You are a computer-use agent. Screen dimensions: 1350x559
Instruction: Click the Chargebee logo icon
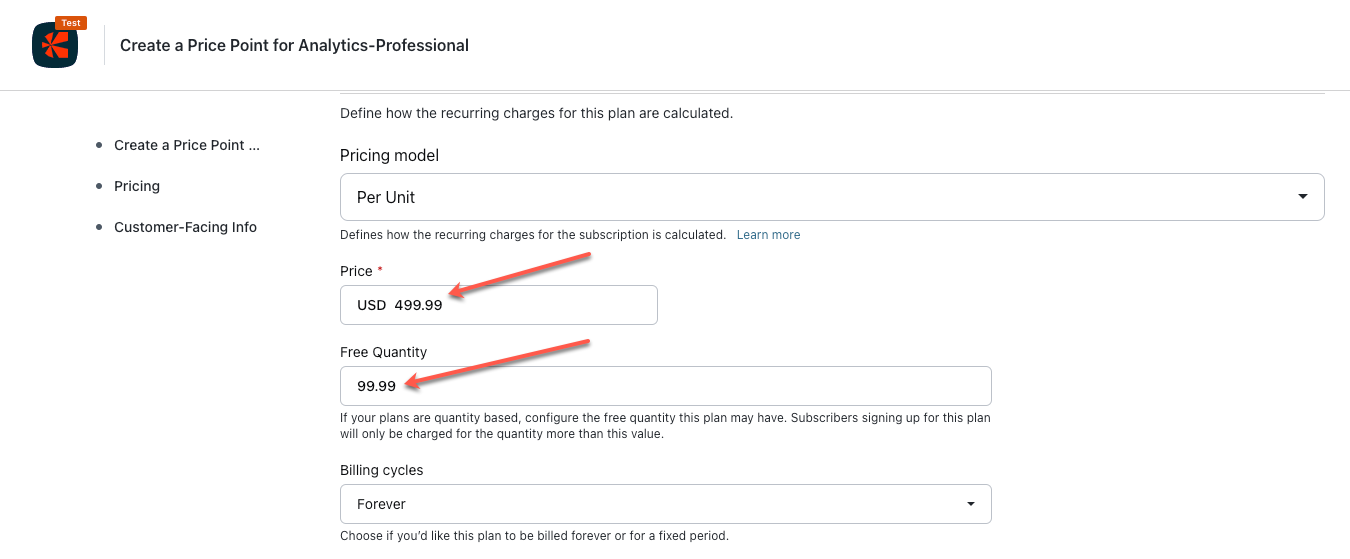click(x=54, y=46)
